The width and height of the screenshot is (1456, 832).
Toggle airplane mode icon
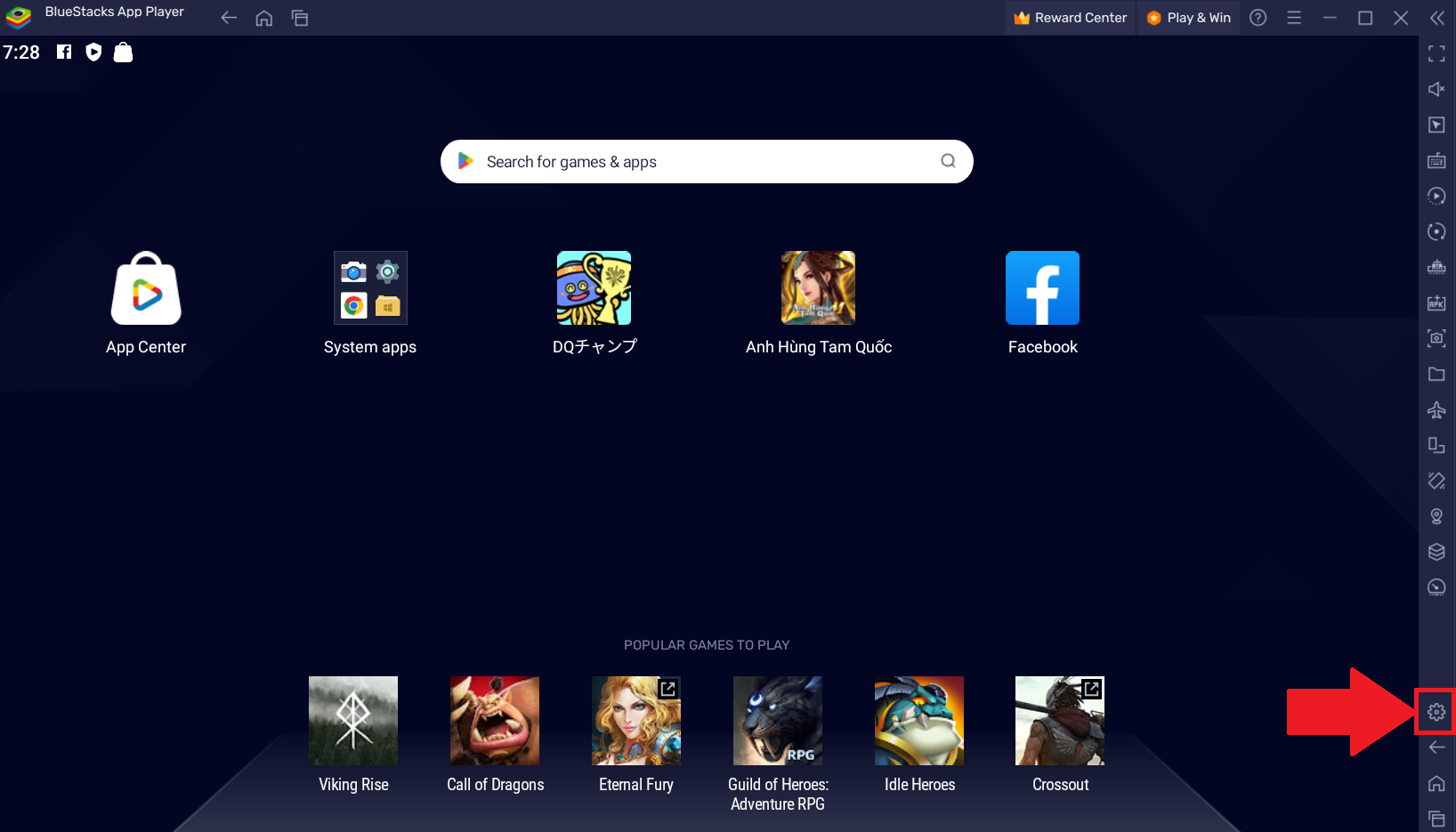1436,409
